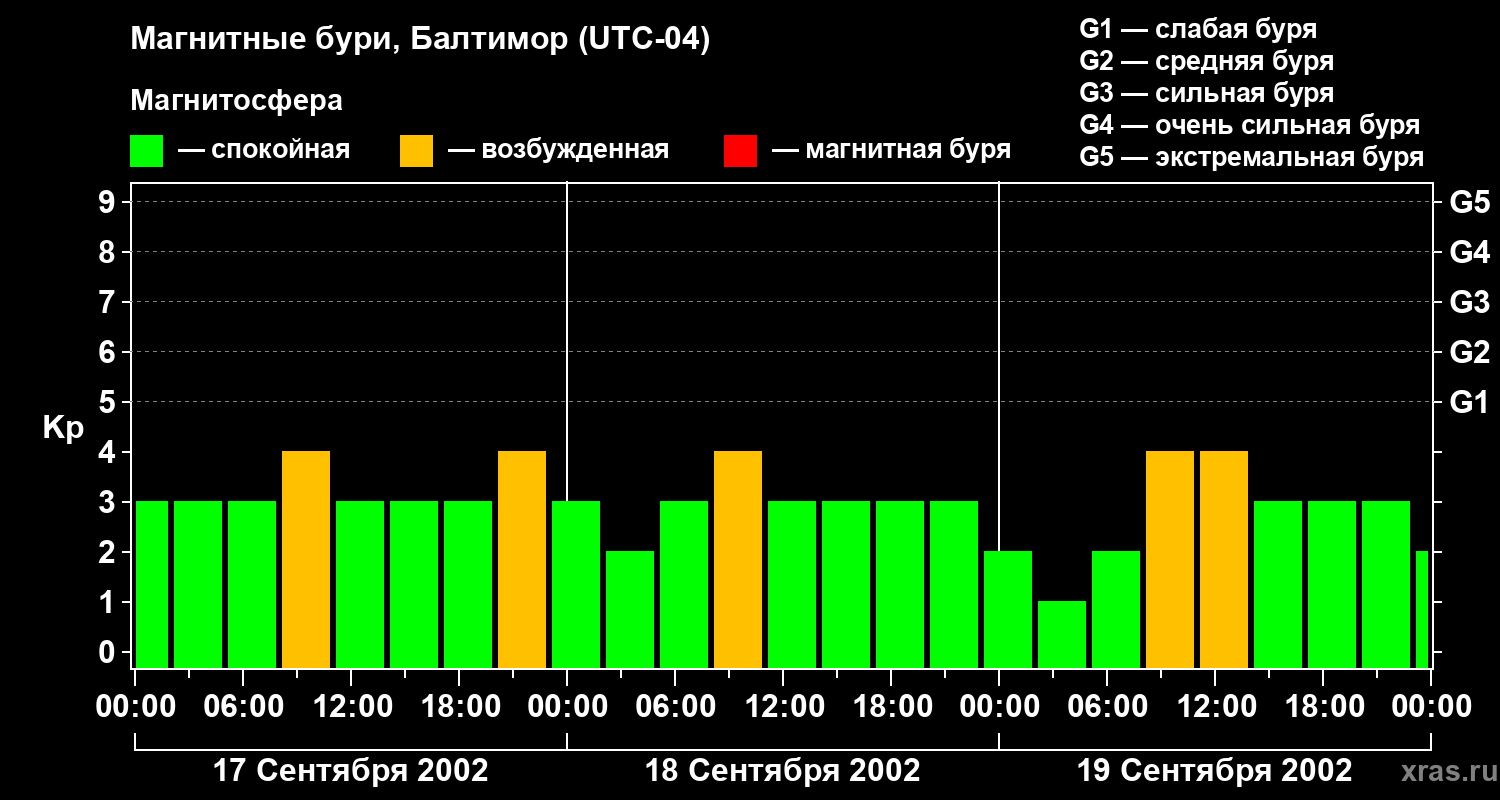The width and height of the screenshot is (1500, 800).
Task: Click the '18:00' time label under 19 September
Action: click(1323, 707)
